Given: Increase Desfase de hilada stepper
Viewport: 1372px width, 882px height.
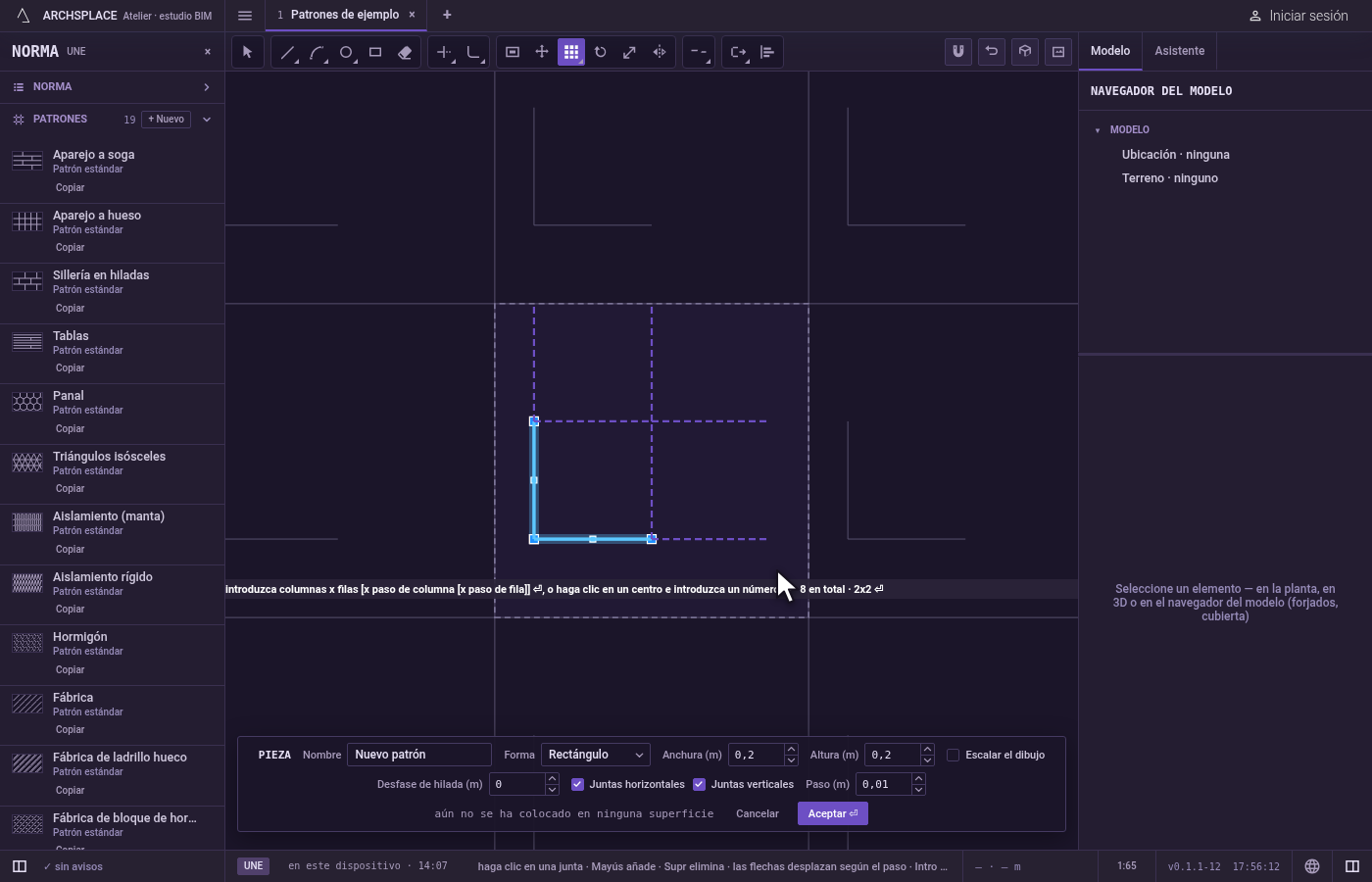Looking at the screenshot, I should tap(552, 779).
